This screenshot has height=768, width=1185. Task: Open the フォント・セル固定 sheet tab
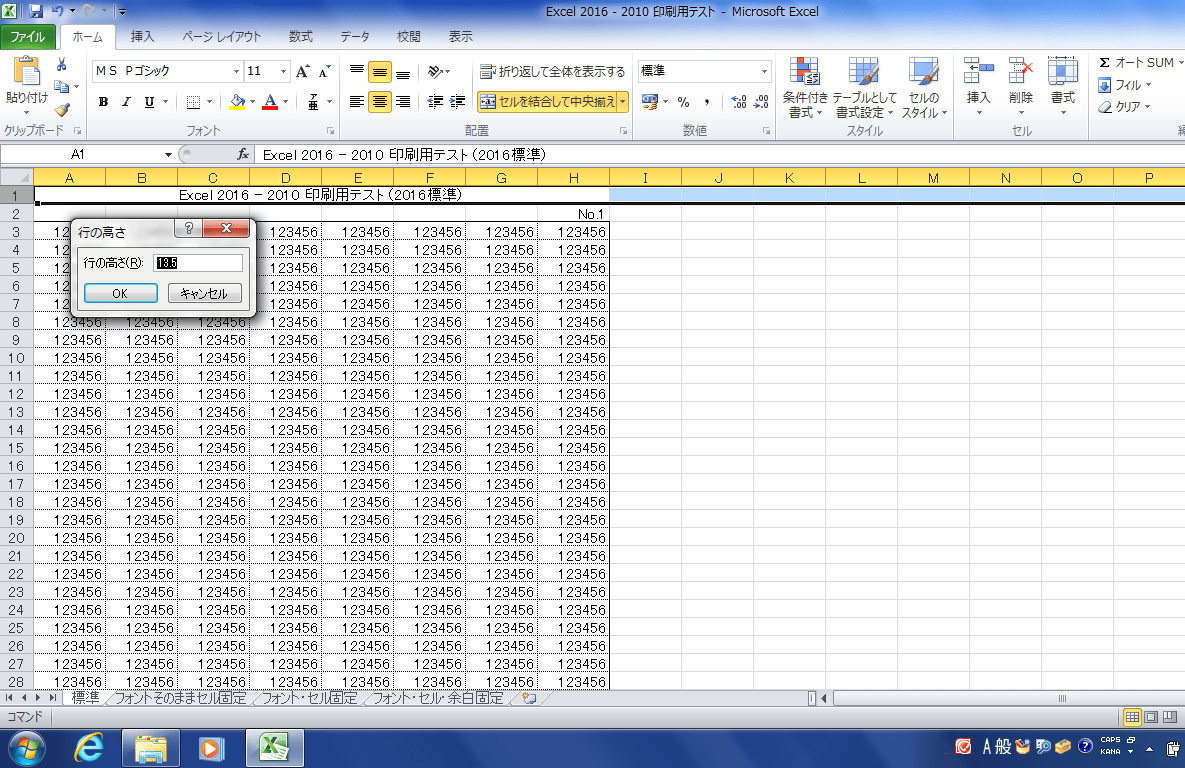tap(309, 698)
